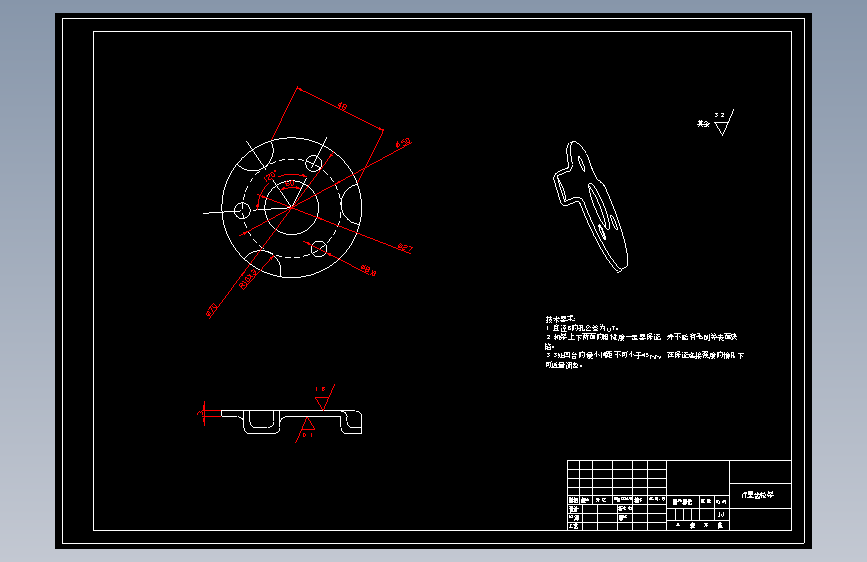
Task: Click the part name cell in title block
Action: [x=760, y=495]
